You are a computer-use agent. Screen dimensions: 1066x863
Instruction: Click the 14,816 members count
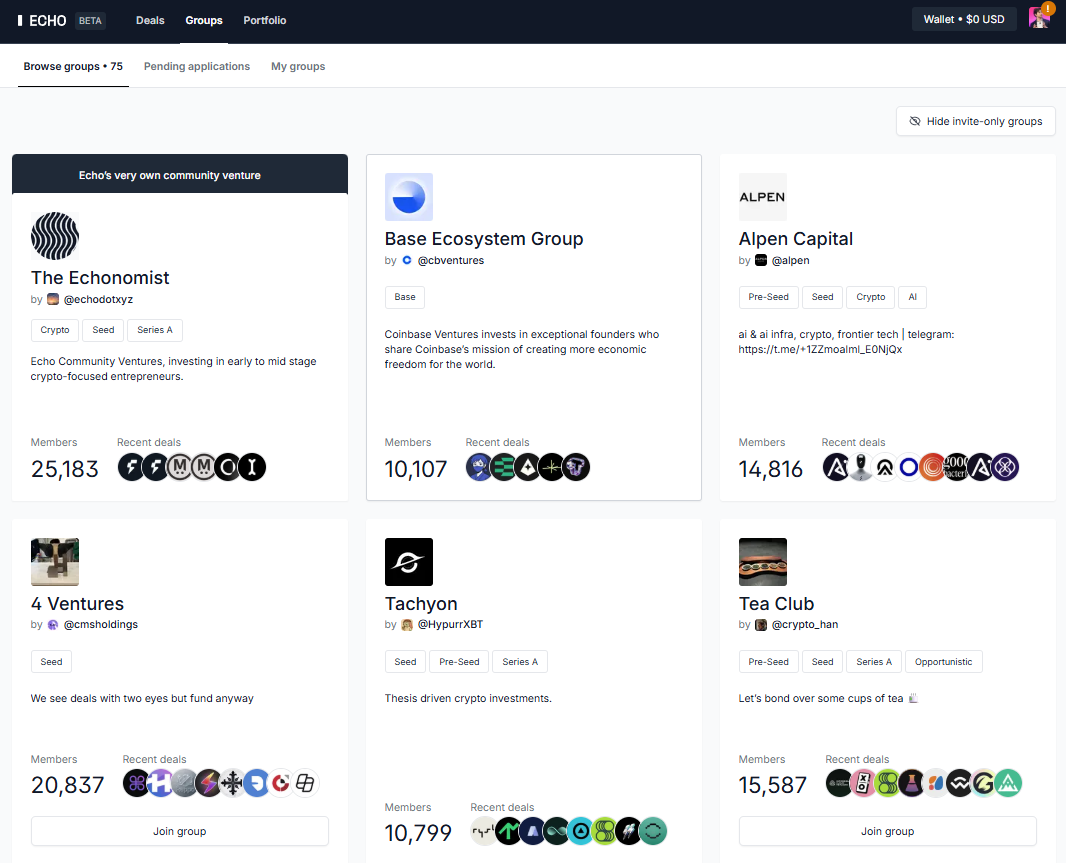[771, 469]
